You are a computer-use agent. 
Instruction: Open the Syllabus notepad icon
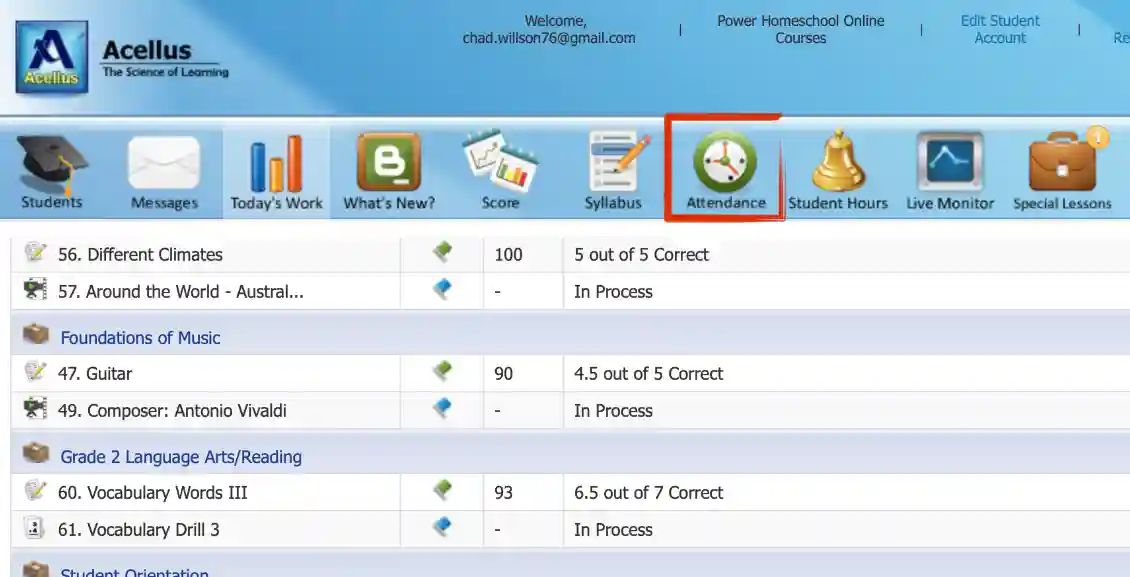617,161
